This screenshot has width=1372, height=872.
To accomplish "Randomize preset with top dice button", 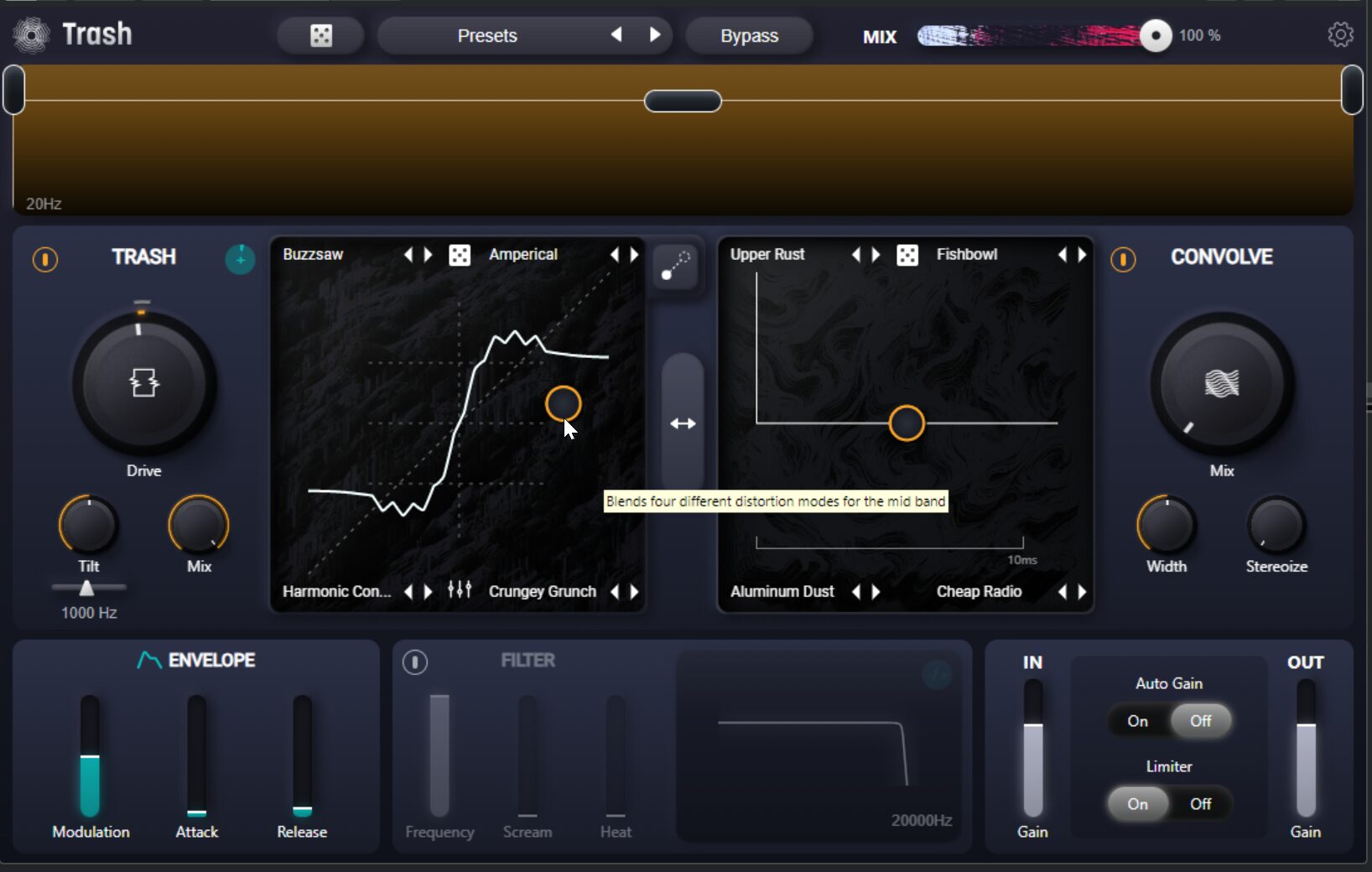I will click(x=321, y=35).
